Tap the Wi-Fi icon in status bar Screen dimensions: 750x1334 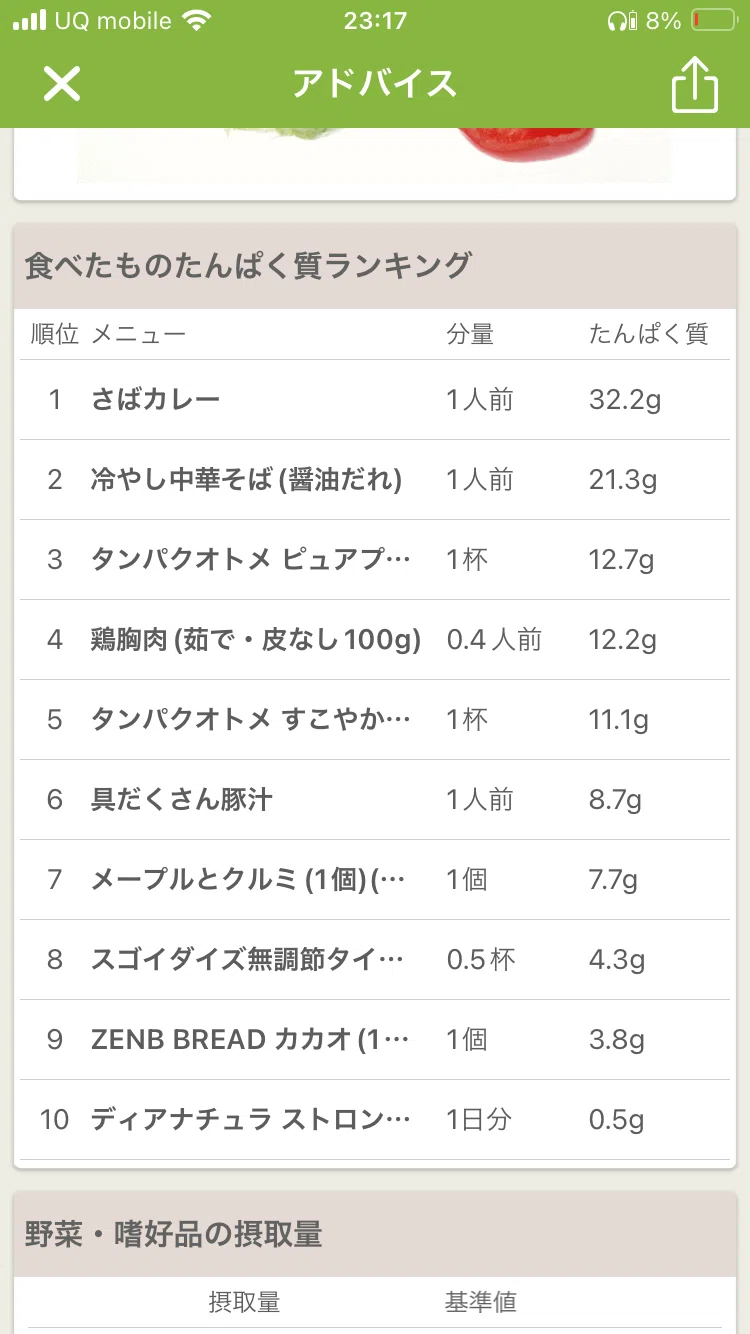[198, 20]
